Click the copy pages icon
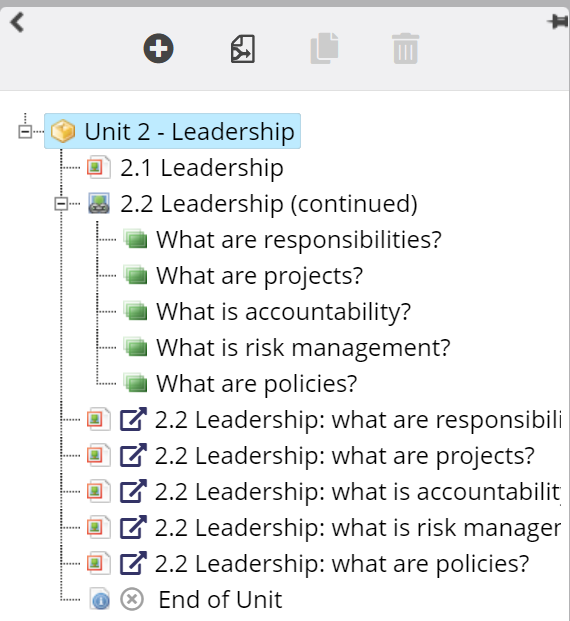Image resolution: width=570 pixels, height=621 pixels. pos(324,48)
